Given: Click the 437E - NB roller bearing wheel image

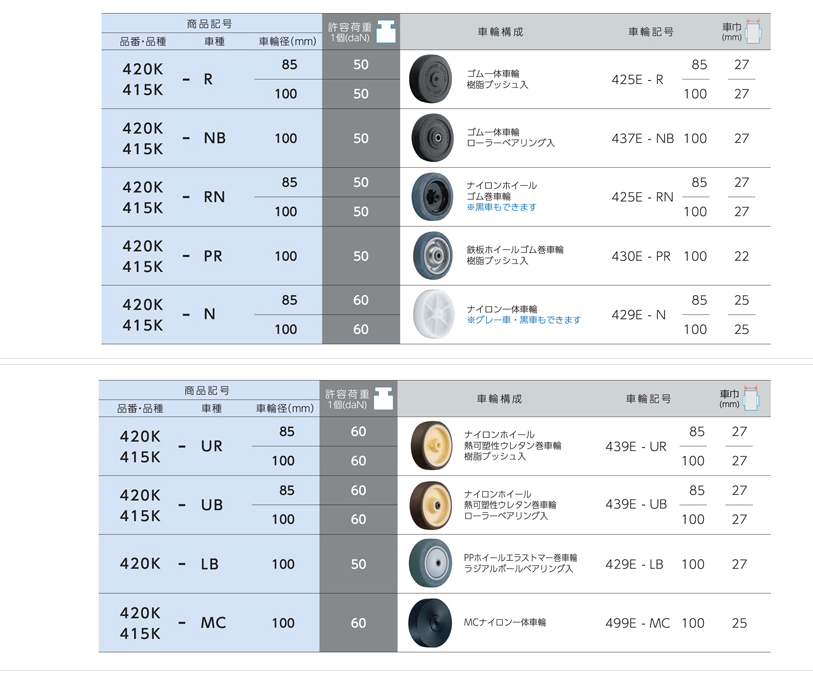Looking at the screenshot, I should pyautogui.click(x=432, y=138).
